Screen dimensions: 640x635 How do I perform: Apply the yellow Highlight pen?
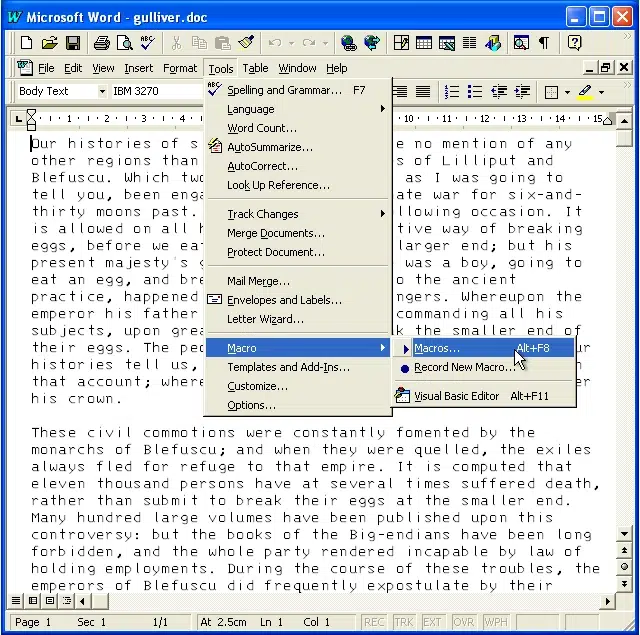point(585,91)
